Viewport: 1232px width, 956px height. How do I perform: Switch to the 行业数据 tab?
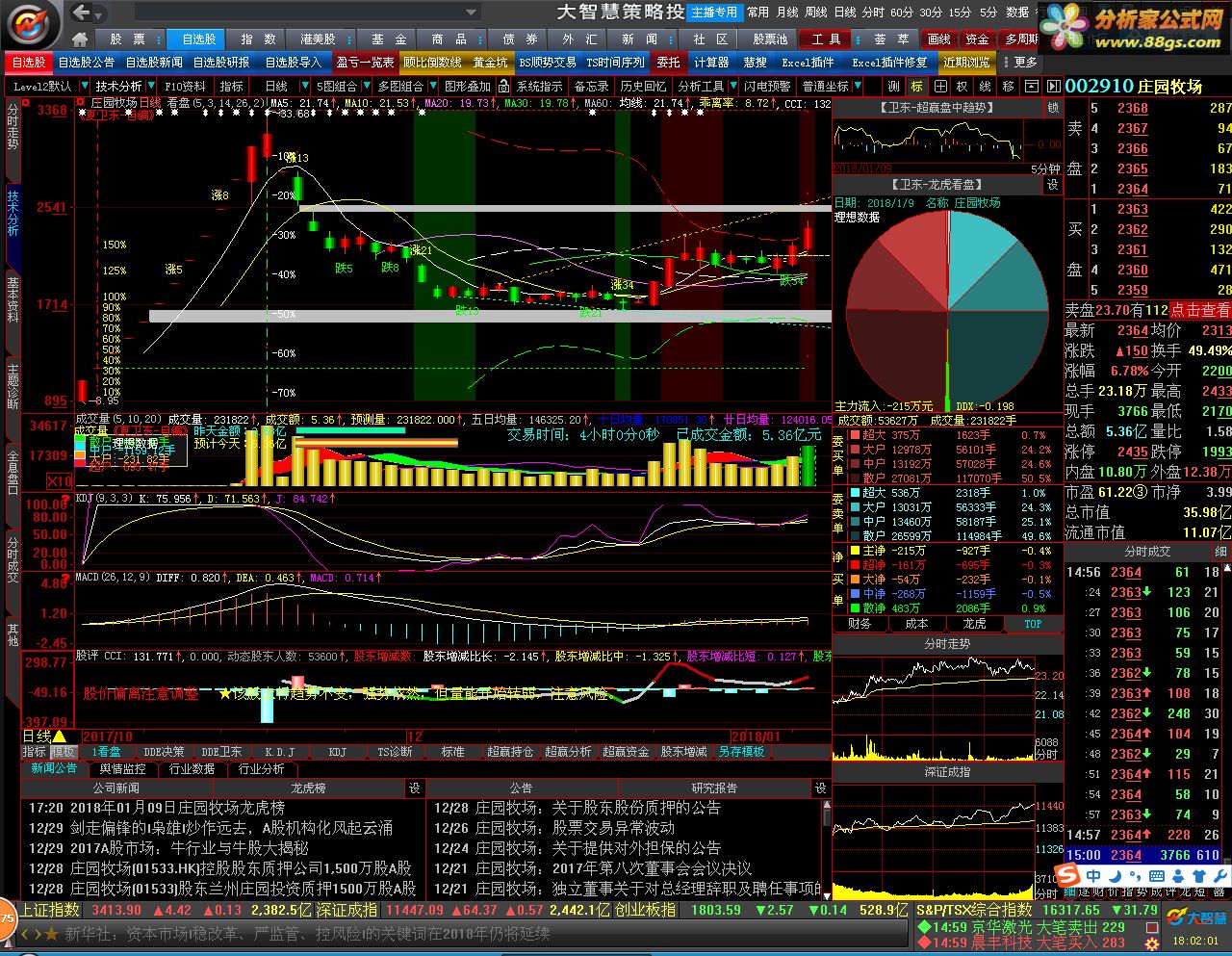pos(192,768)
